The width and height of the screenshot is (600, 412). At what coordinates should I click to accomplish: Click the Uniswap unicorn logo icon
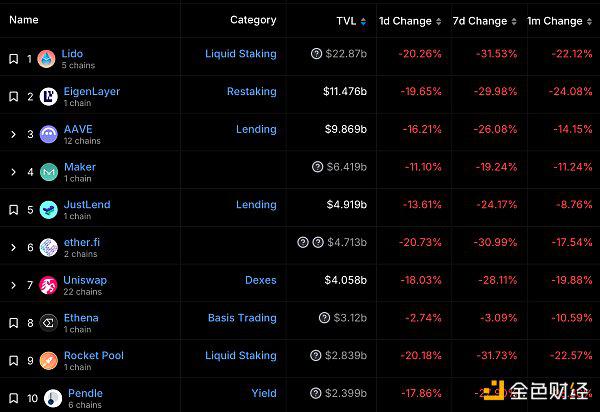[49, 285]
